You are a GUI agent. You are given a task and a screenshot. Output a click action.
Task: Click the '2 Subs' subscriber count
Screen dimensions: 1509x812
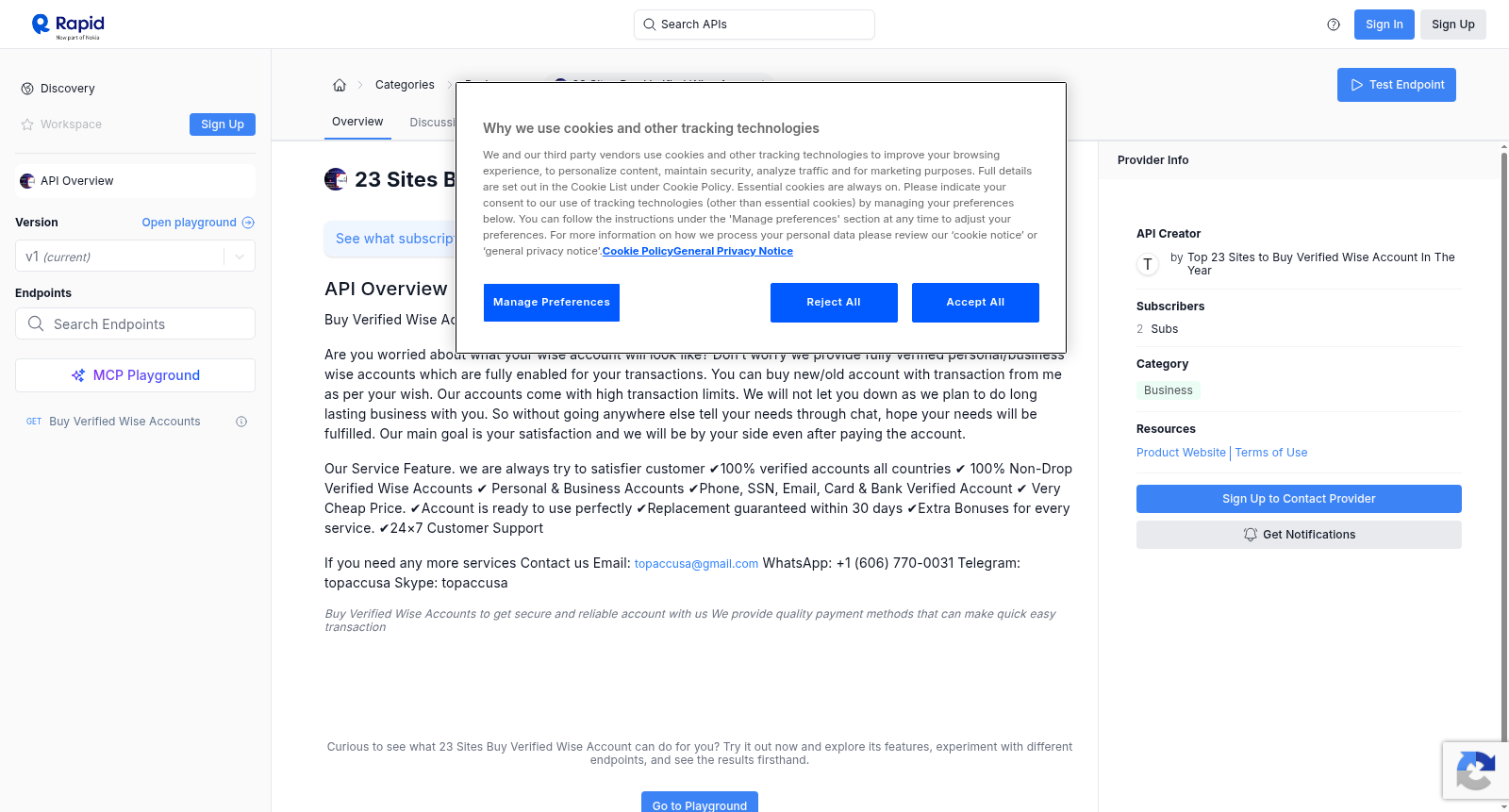coord(1157,329)
